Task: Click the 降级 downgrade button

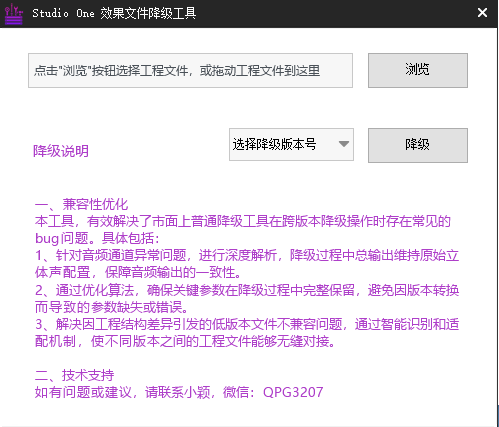Action: 418,145
